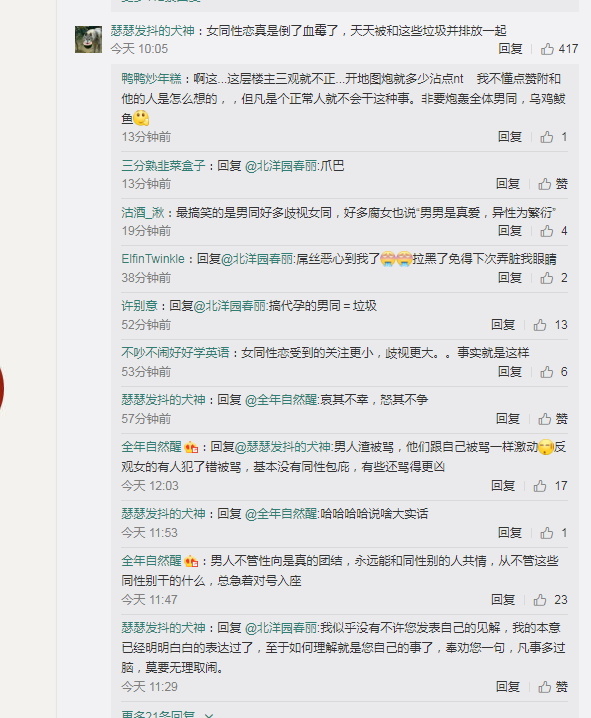Open avatar of 瑟瑟发抖的犬神
The image size is (591, 718).
88,39
